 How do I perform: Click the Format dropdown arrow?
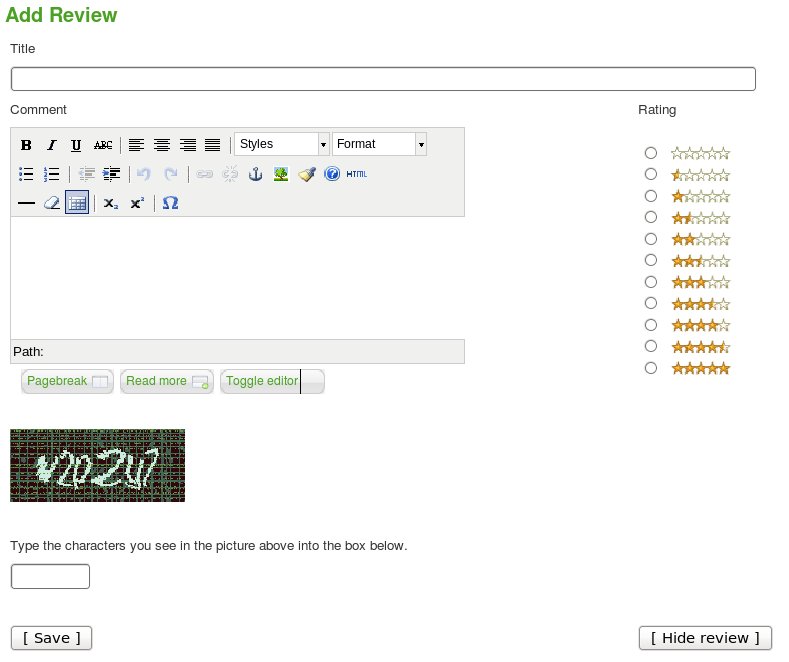pos(421,145)
